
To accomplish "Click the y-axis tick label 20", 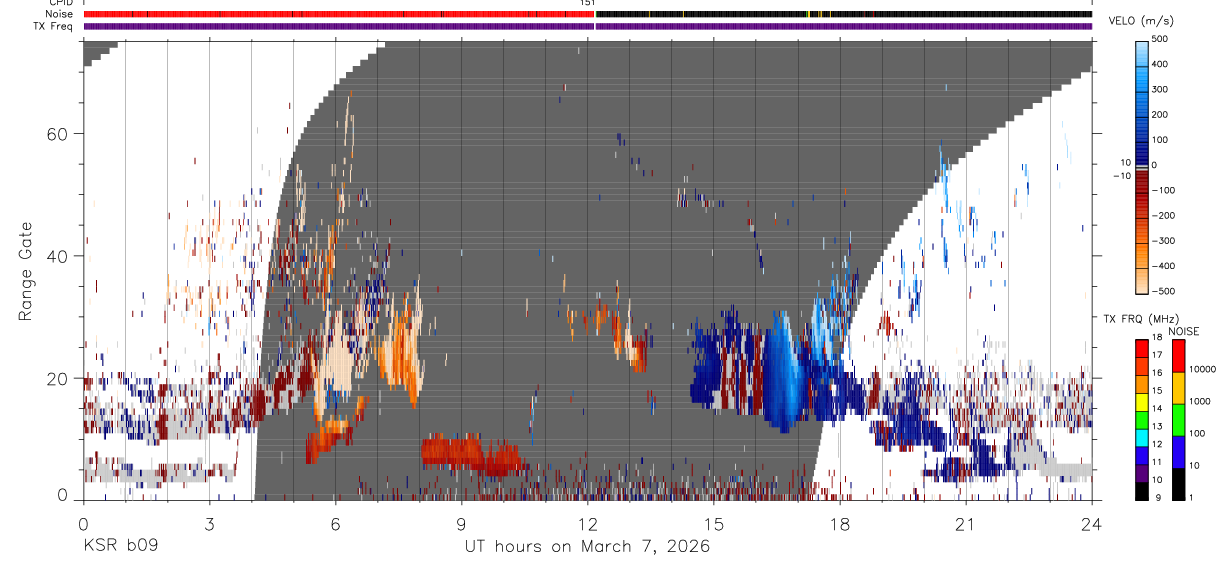I will pos(57,379).
